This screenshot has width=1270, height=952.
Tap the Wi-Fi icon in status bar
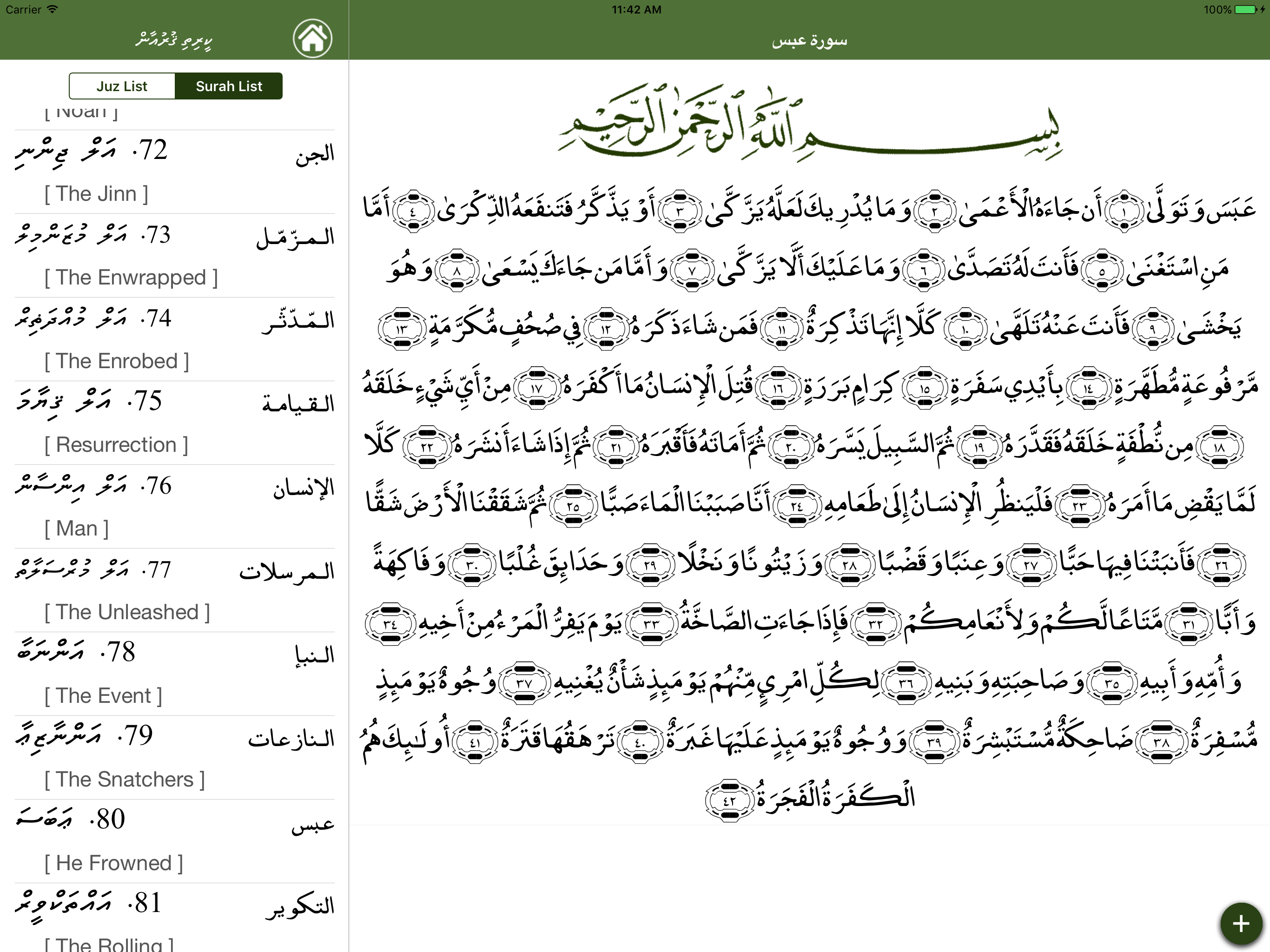[x=52, y=9]
